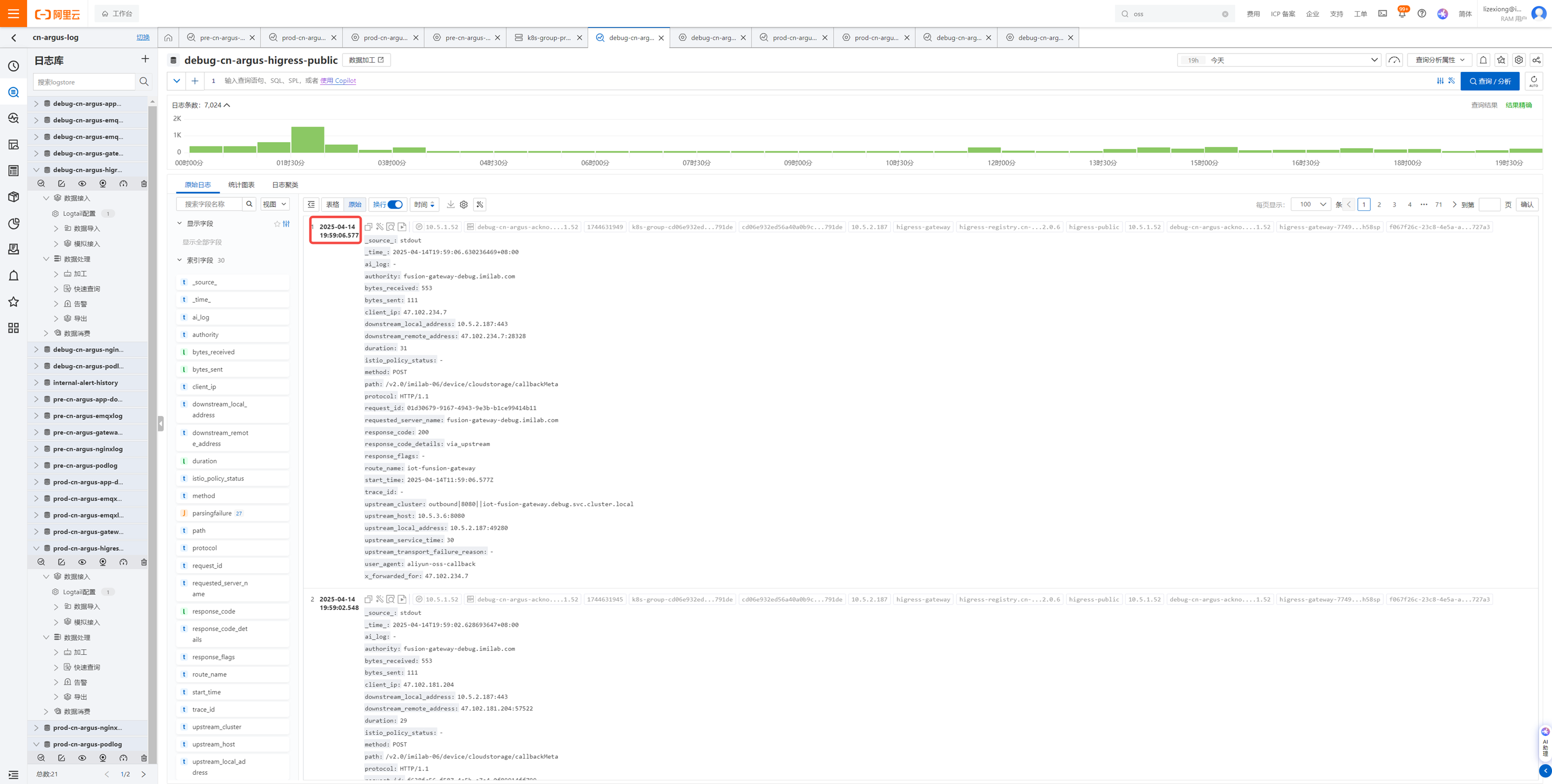The width and height of the screenshot is (1552, 784).
Task: Open the 视图 dropdown
Action: 275,205
